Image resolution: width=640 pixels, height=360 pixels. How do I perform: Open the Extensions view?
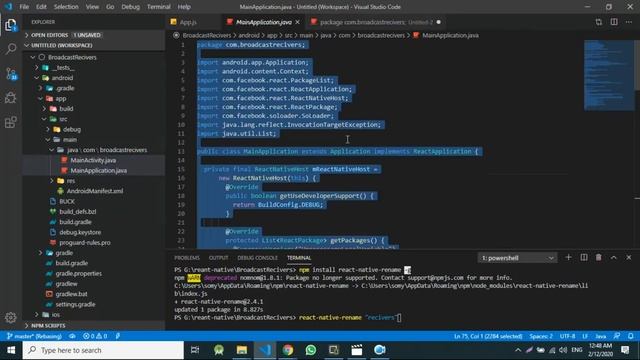click(11, 122)
